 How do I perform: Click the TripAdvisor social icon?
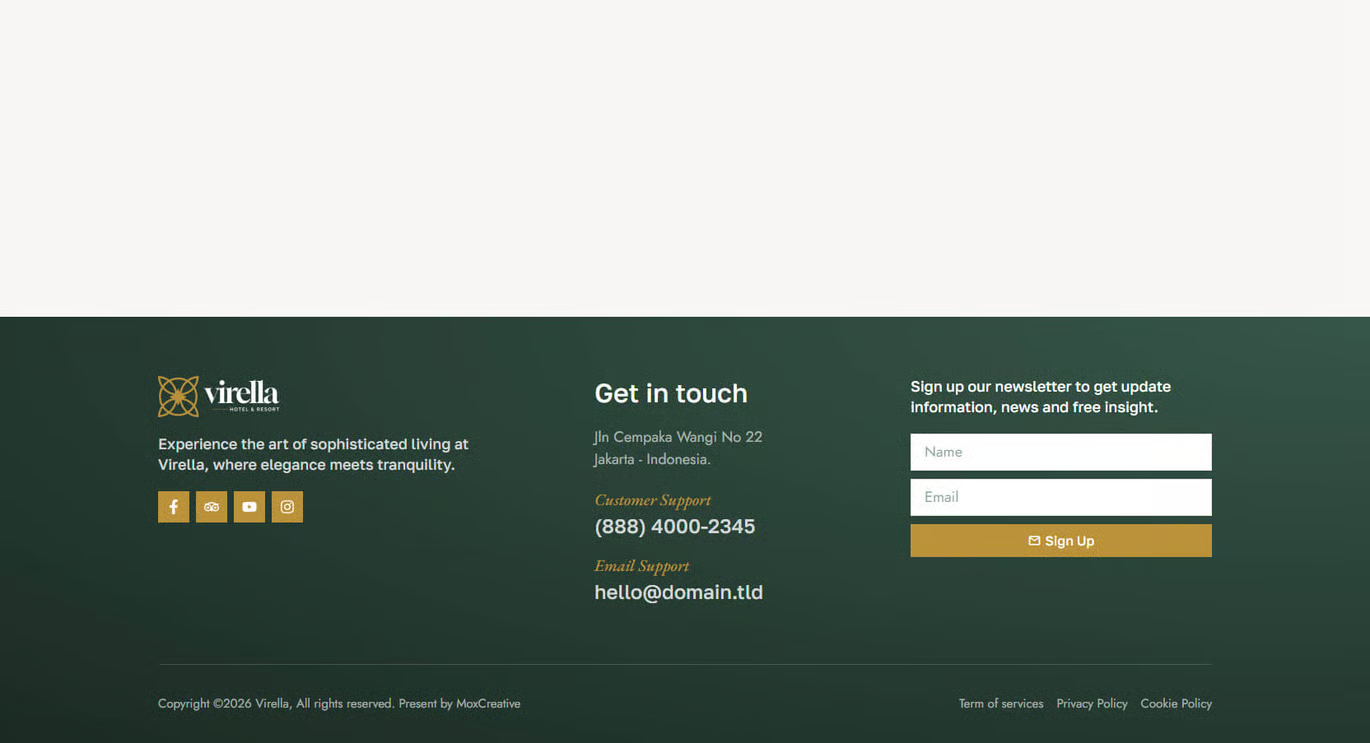coord(211,507)
